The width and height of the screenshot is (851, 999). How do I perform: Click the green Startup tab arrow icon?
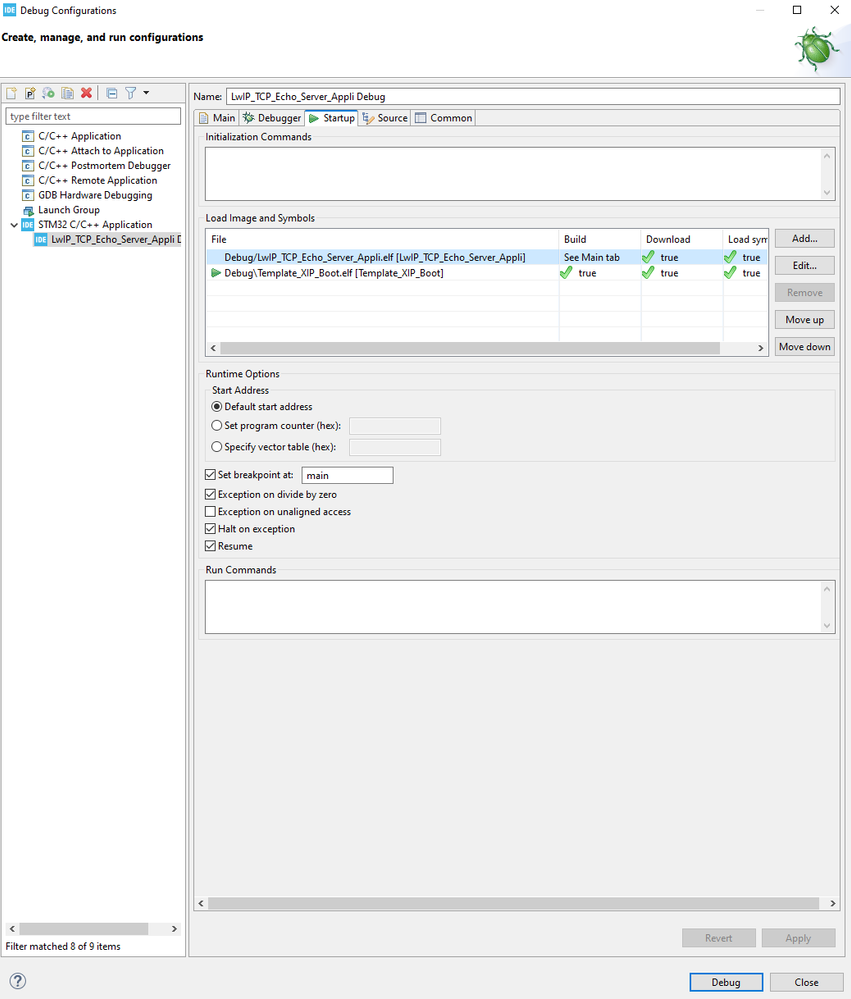point(314,118)
